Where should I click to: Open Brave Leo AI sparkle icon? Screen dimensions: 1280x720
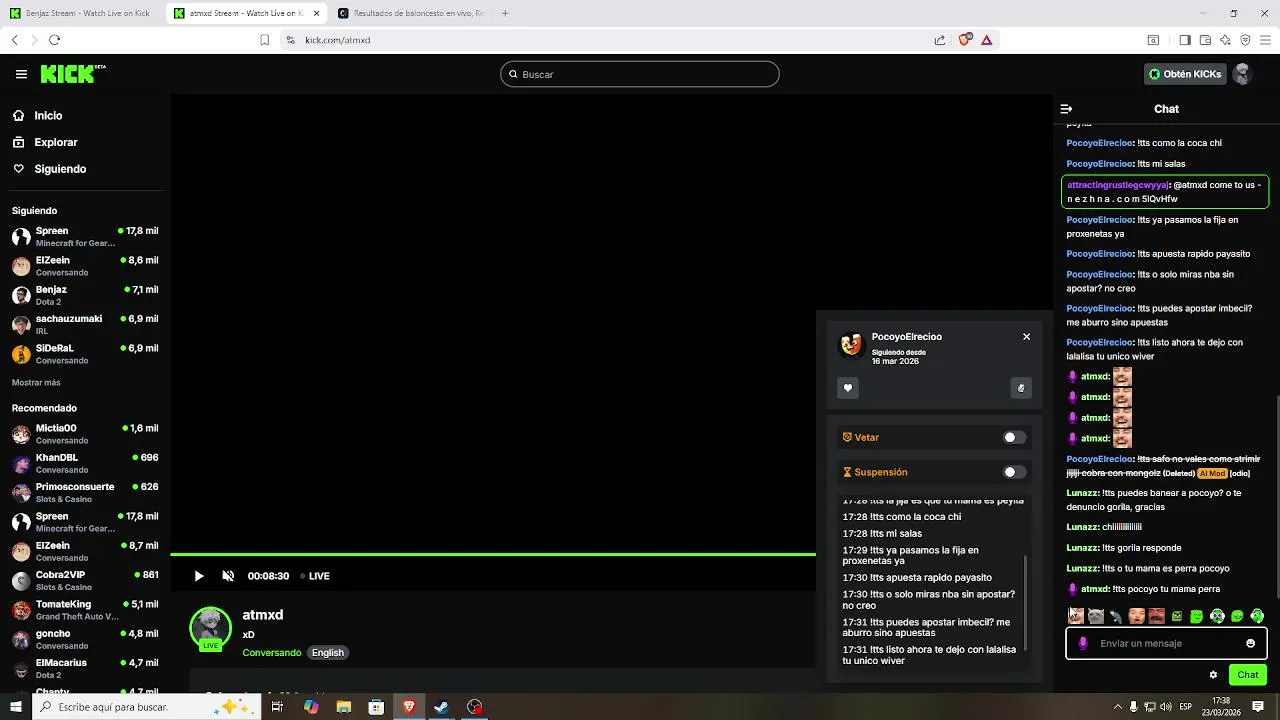(1225, 40)
